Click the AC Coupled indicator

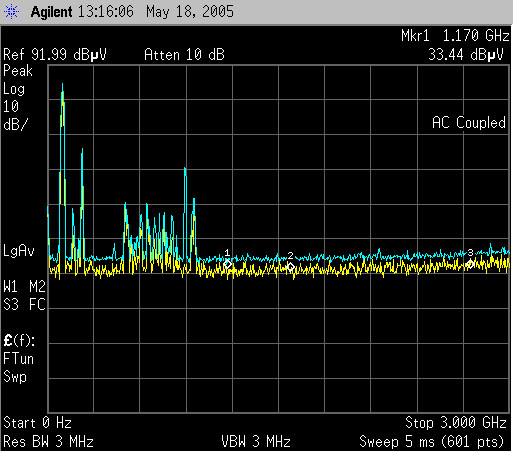[x=469, y=122]
